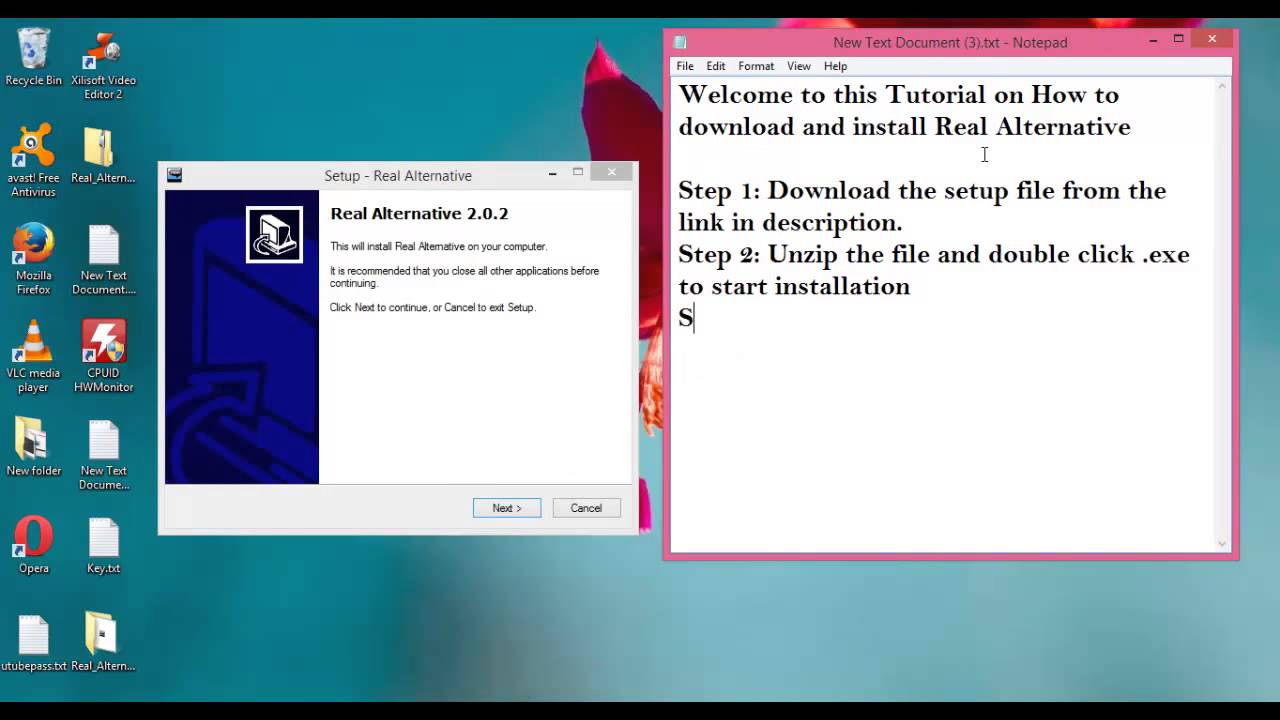Click the Real Alternative installer logo image
The height and width of the screenshot is (720, 1280).
274,234
